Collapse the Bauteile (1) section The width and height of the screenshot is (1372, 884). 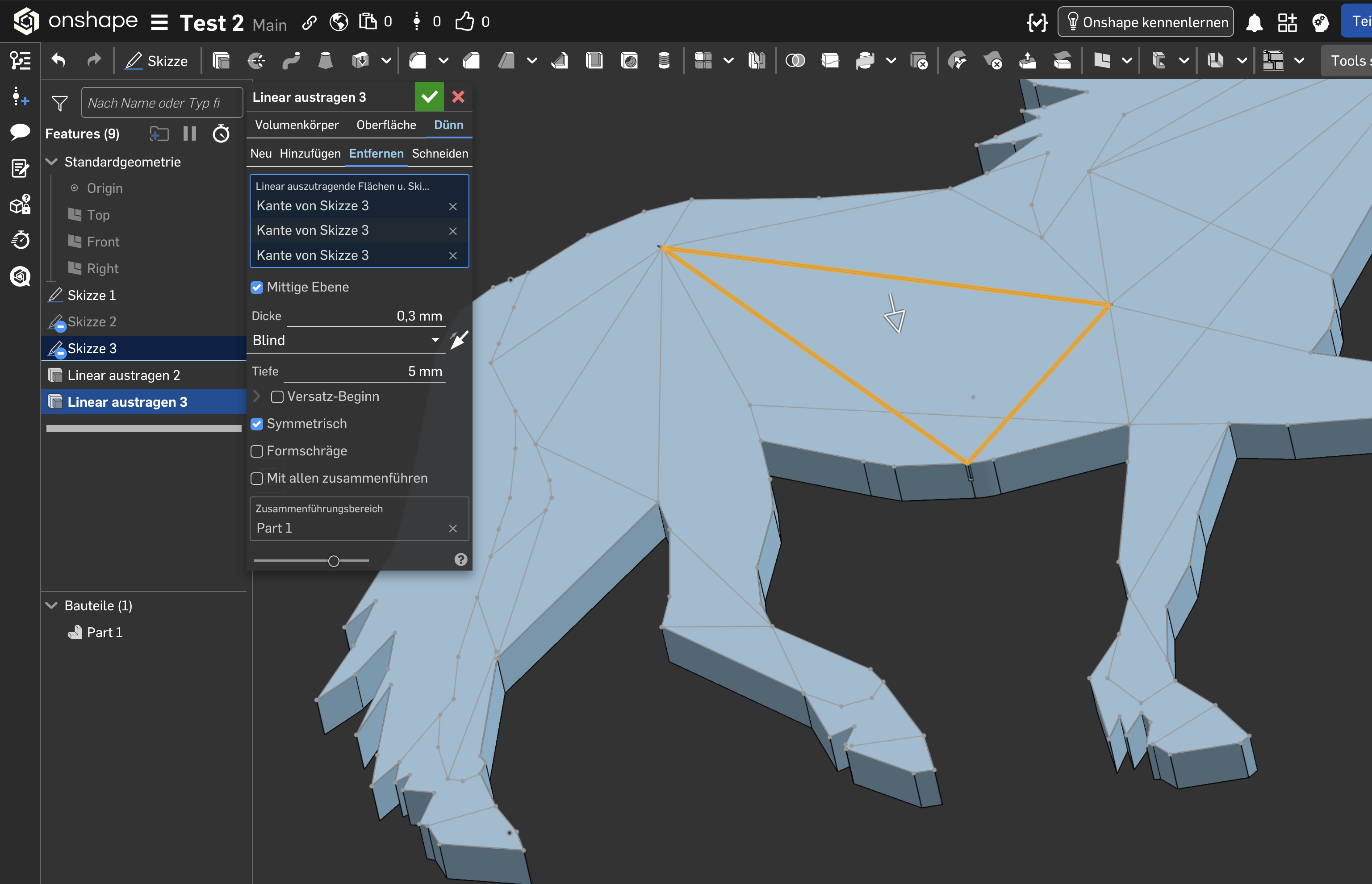click(52, 605)
